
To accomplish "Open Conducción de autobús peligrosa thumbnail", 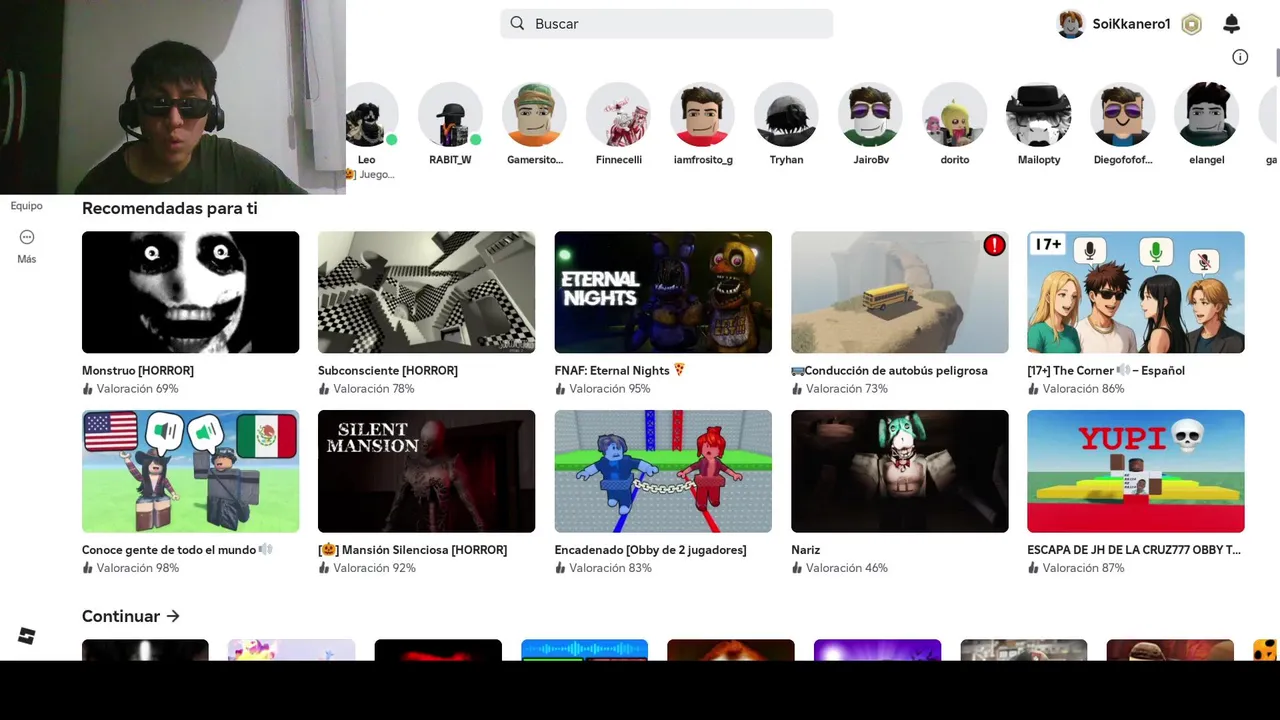I will point(899,292).
